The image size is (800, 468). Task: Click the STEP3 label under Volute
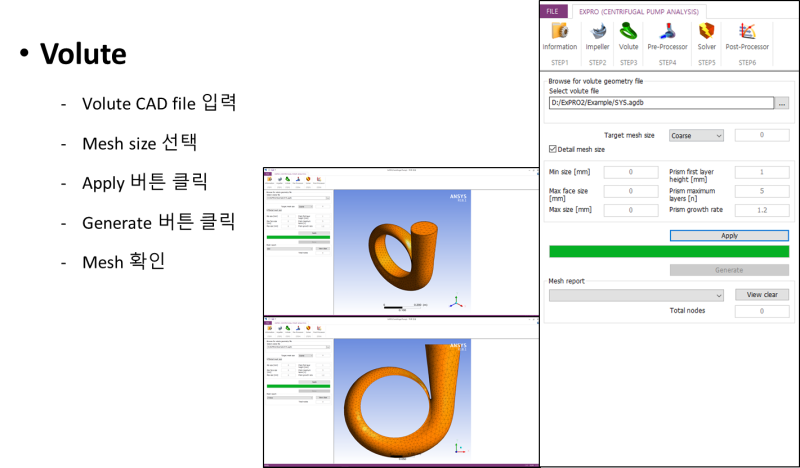[x=629, y=62]
